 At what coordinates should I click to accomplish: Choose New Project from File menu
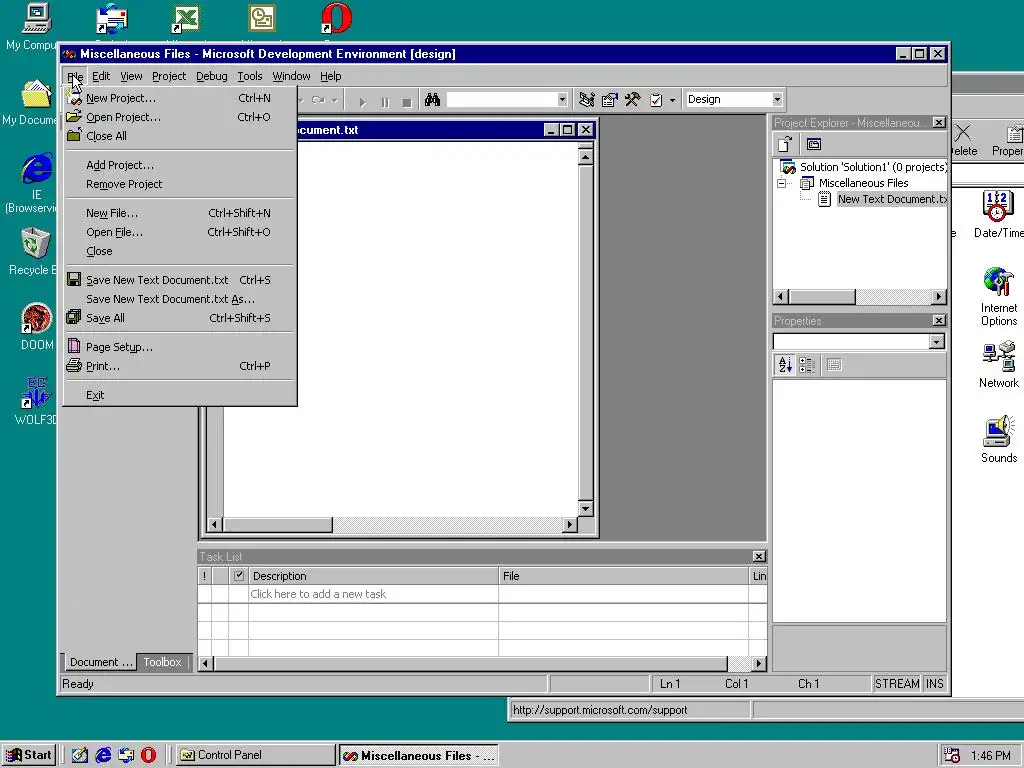(180, 98)
